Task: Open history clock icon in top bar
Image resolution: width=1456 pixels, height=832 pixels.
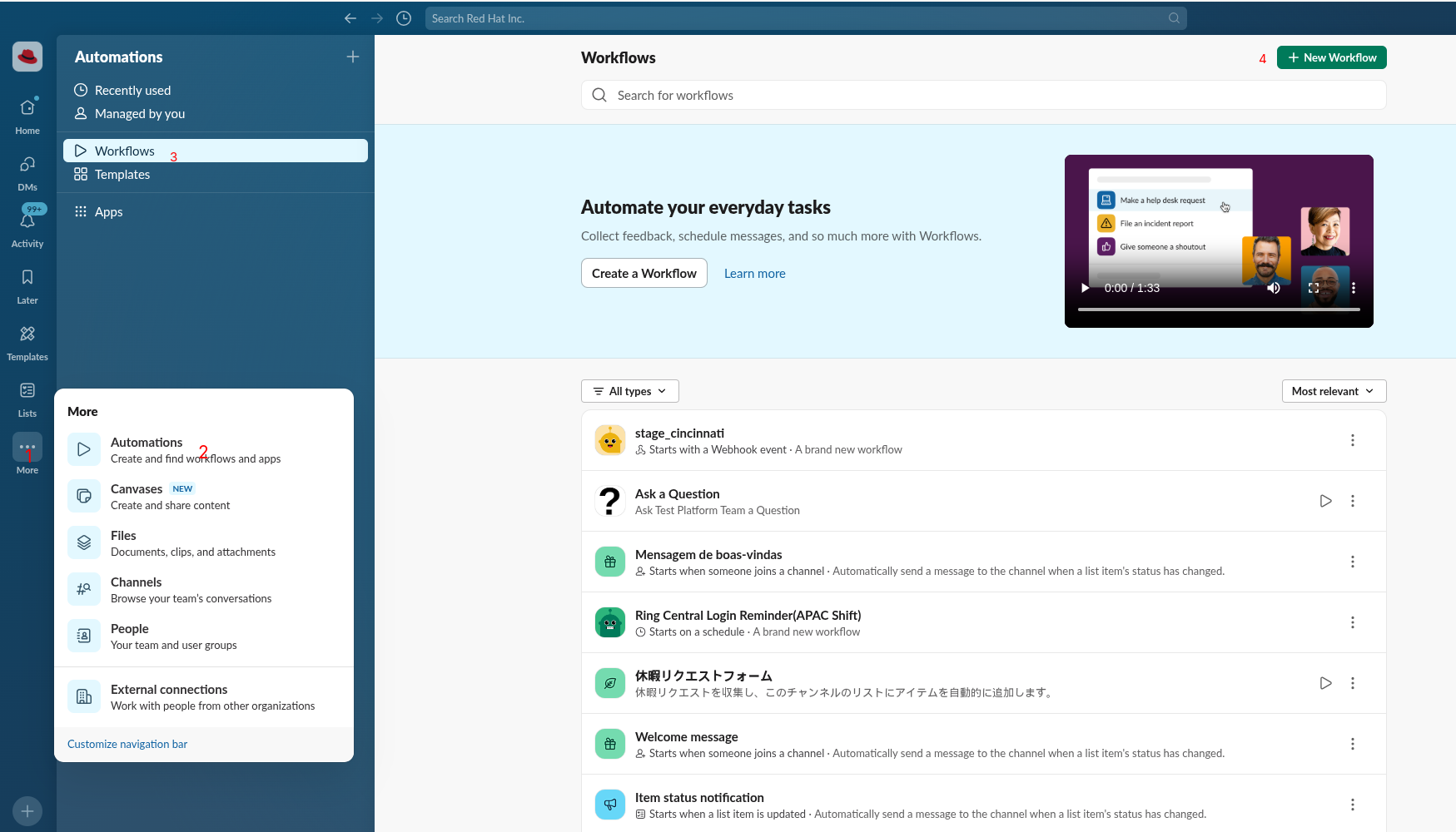Action: [404, 18]
